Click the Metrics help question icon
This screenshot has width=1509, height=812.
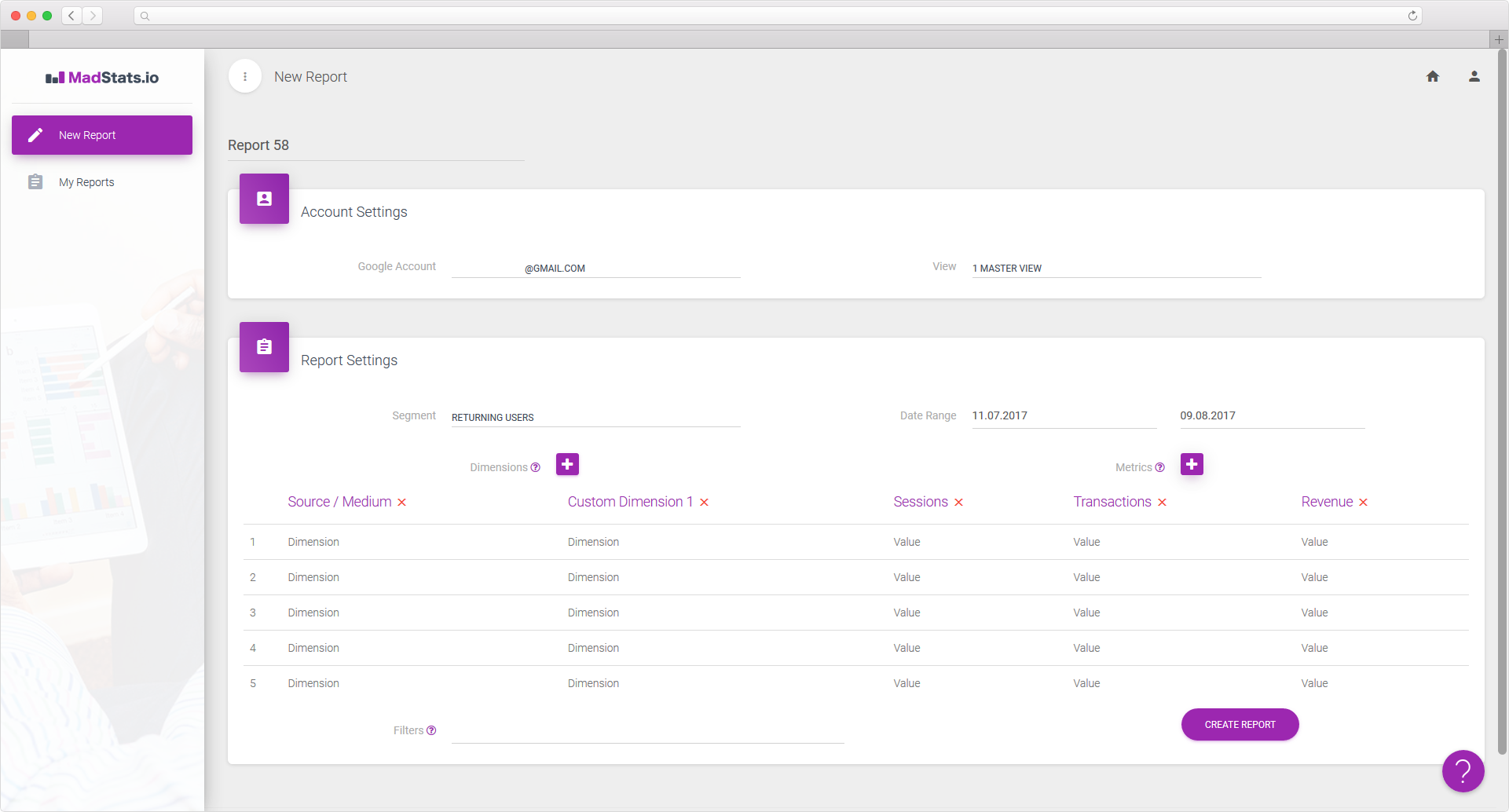click(x=1160, y=467)
